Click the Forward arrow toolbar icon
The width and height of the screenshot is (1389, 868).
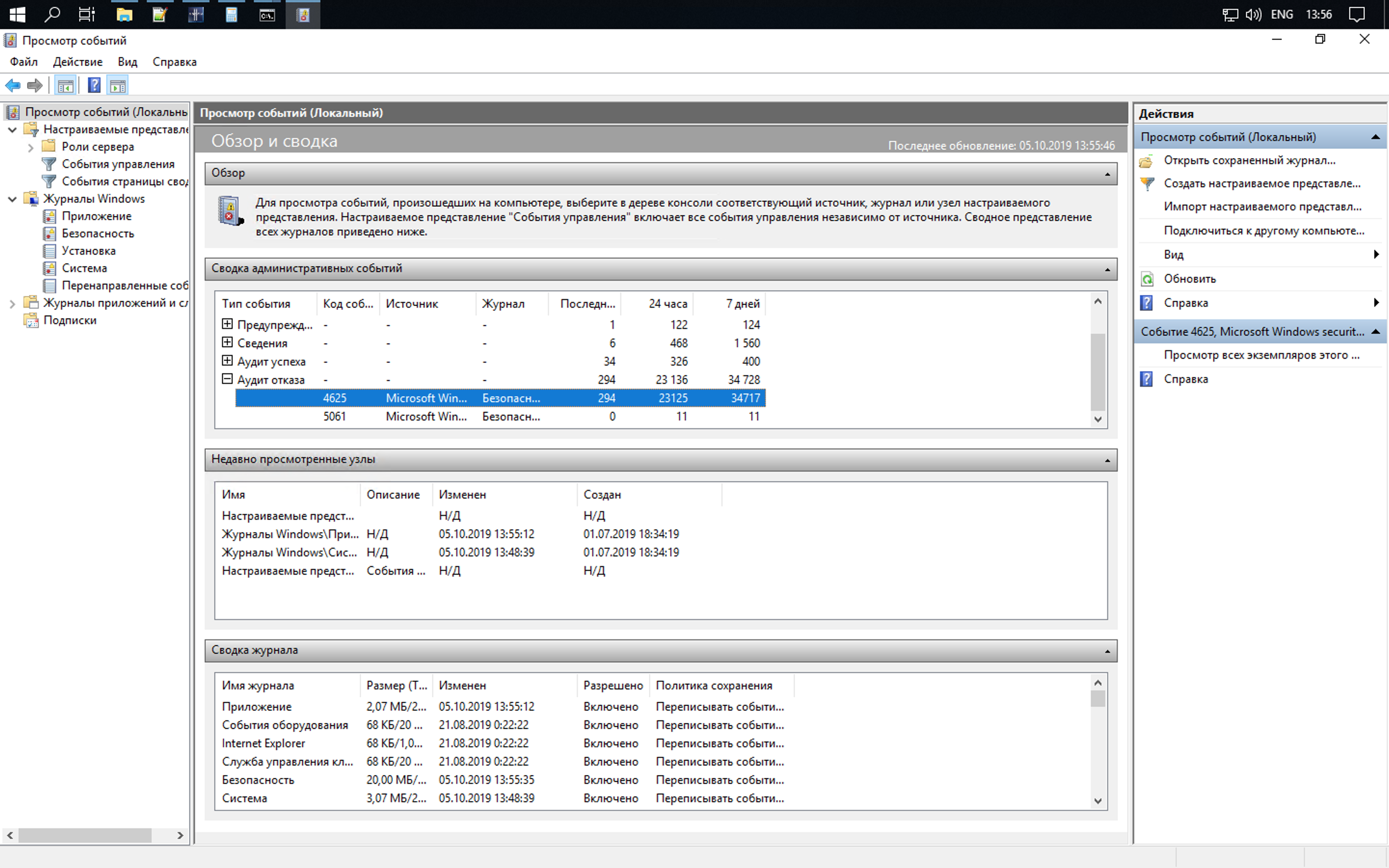[x=35, y=85]
